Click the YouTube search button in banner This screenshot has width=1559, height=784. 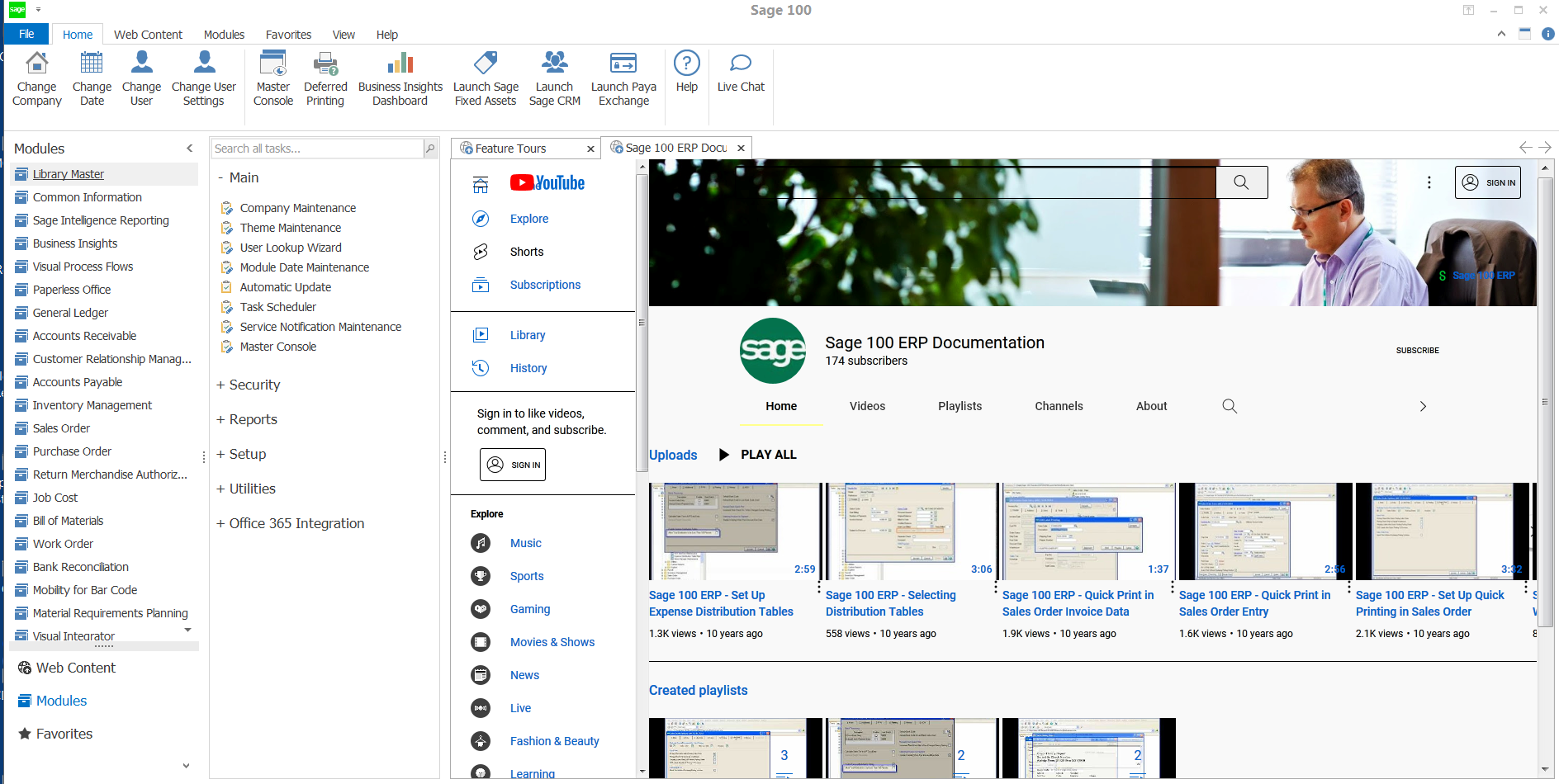tap(1241, 182)
